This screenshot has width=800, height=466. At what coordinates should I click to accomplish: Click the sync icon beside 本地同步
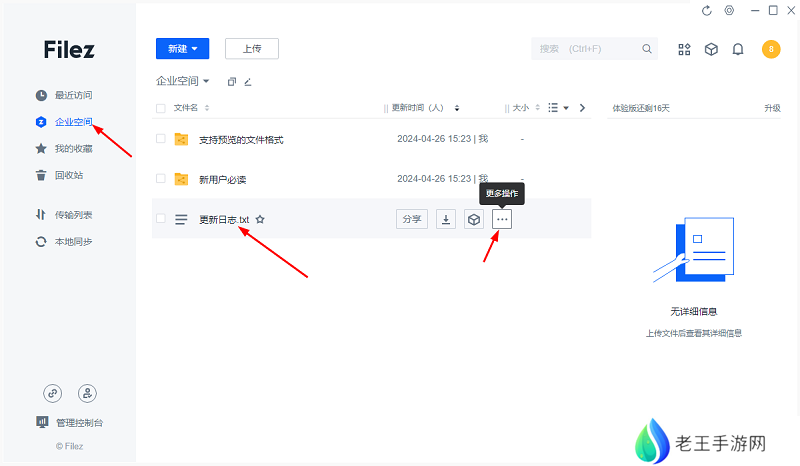pos(41,241)
